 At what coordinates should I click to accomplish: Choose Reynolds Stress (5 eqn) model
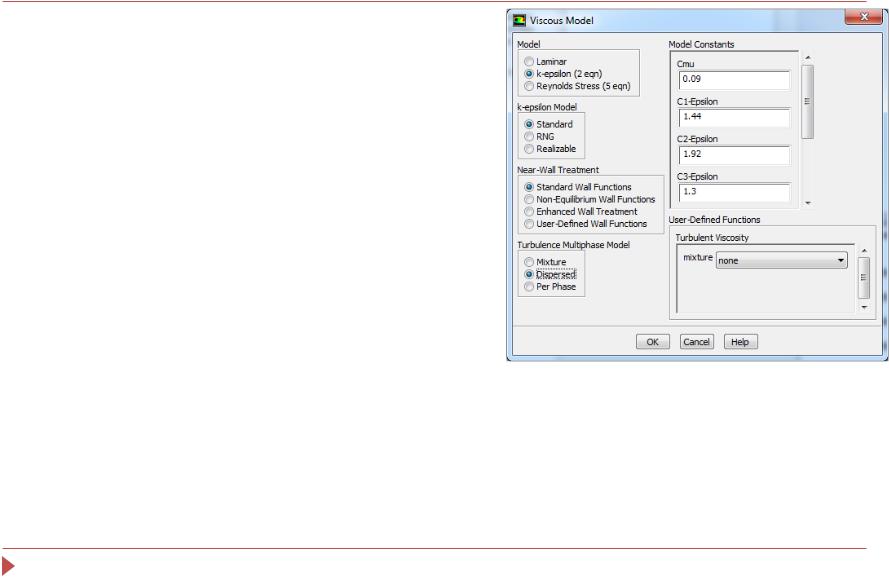click(529, 86)
